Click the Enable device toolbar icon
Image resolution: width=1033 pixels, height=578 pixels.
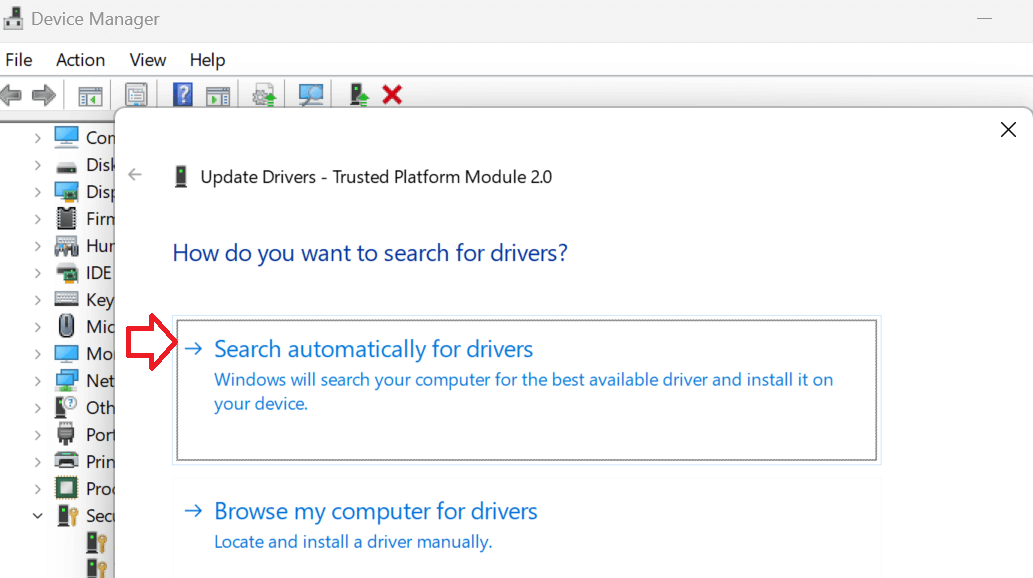click(x=359, y=95)
